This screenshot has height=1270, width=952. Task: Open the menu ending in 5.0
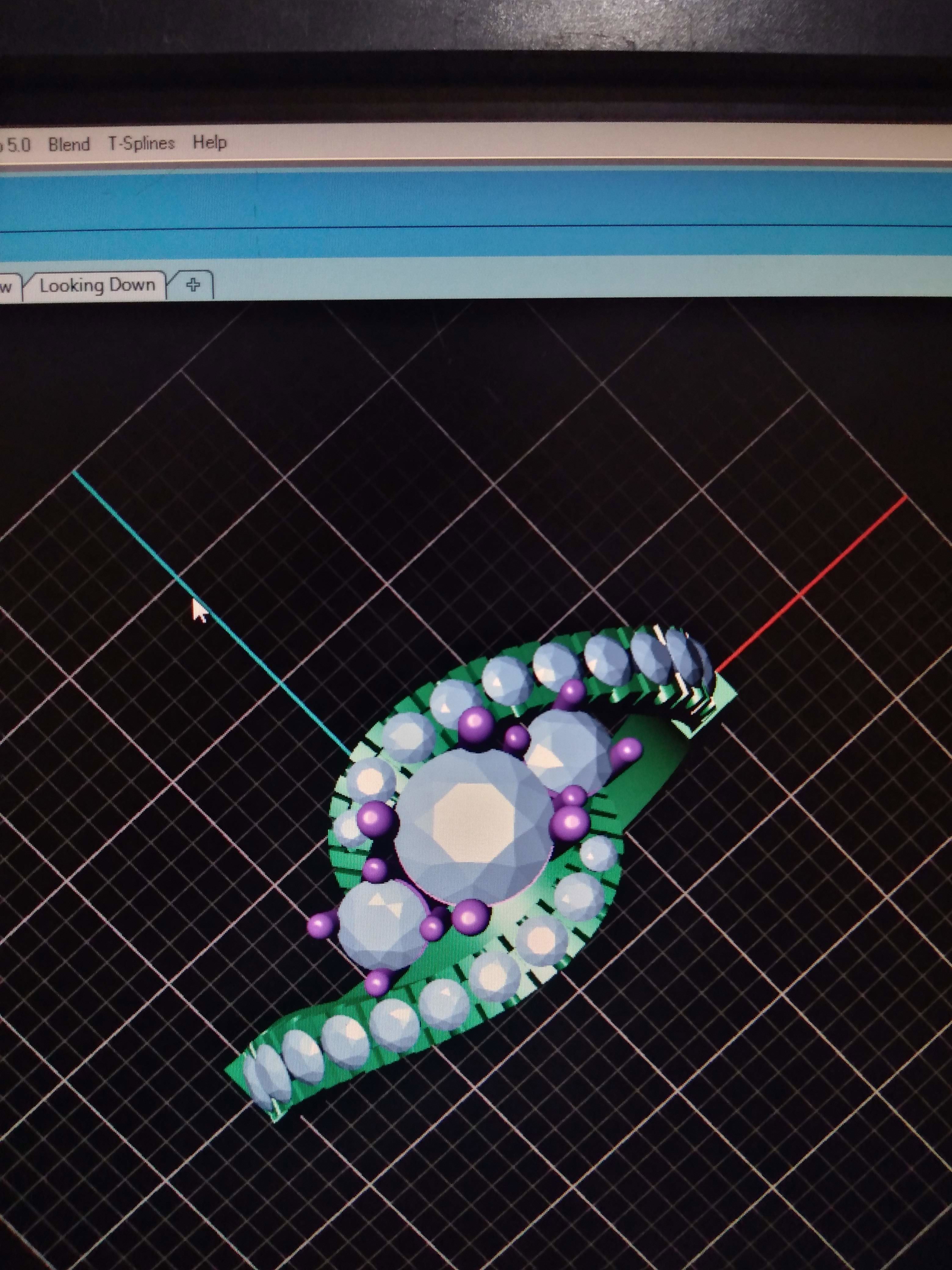pyautogui.click(x=15, y=145)
